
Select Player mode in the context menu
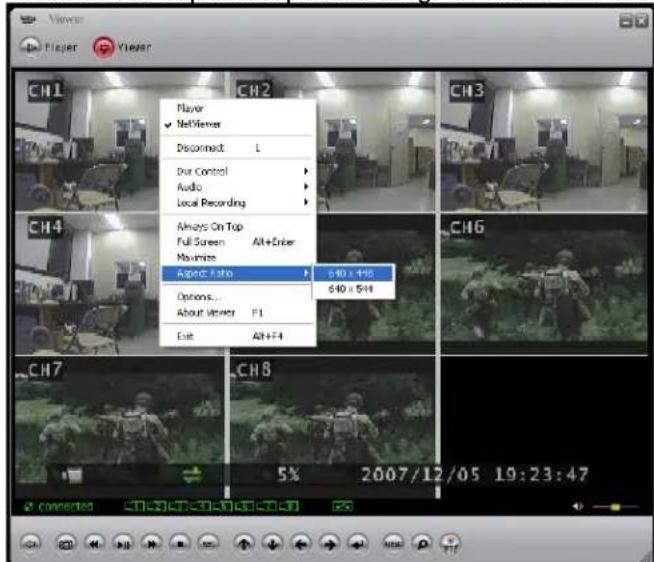(x=189, y=108)
